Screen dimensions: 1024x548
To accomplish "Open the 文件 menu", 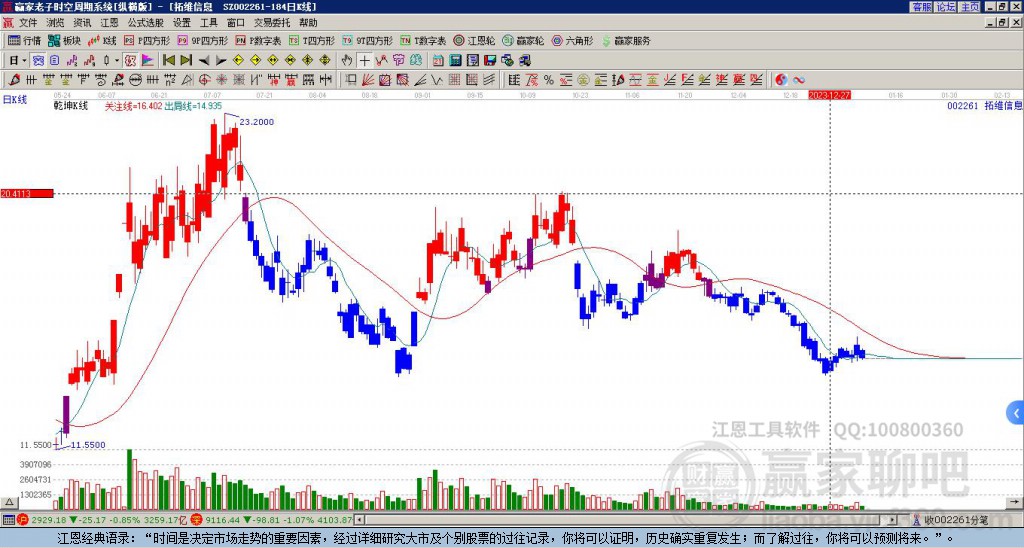I will pyautogui.click(x=28, y=23).
